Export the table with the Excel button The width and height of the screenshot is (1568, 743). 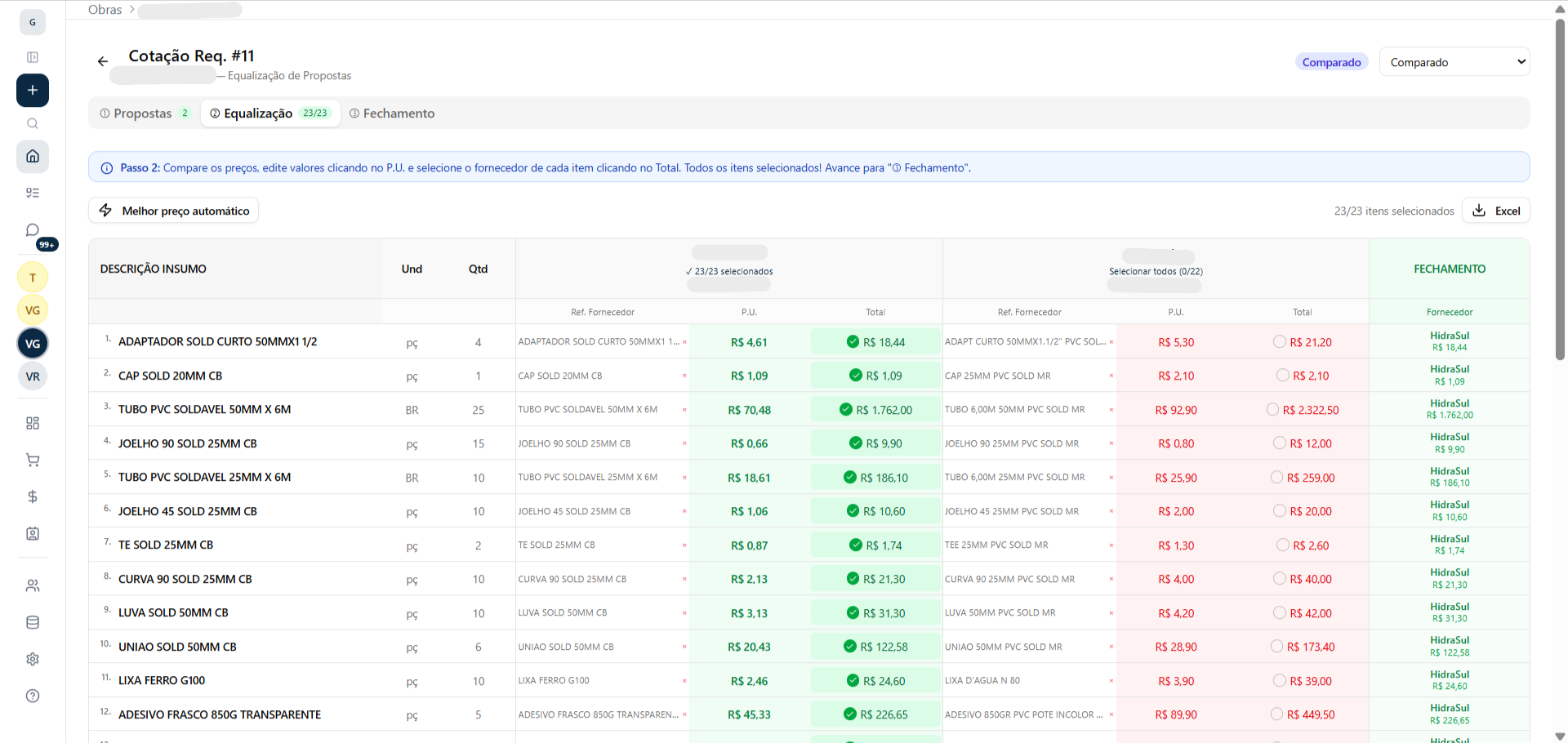[x=1496, y=211]
